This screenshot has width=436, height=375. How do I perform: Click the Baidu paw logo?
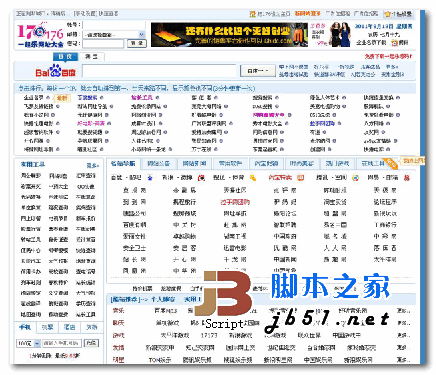pyautogui.click(x=55, y=71)
